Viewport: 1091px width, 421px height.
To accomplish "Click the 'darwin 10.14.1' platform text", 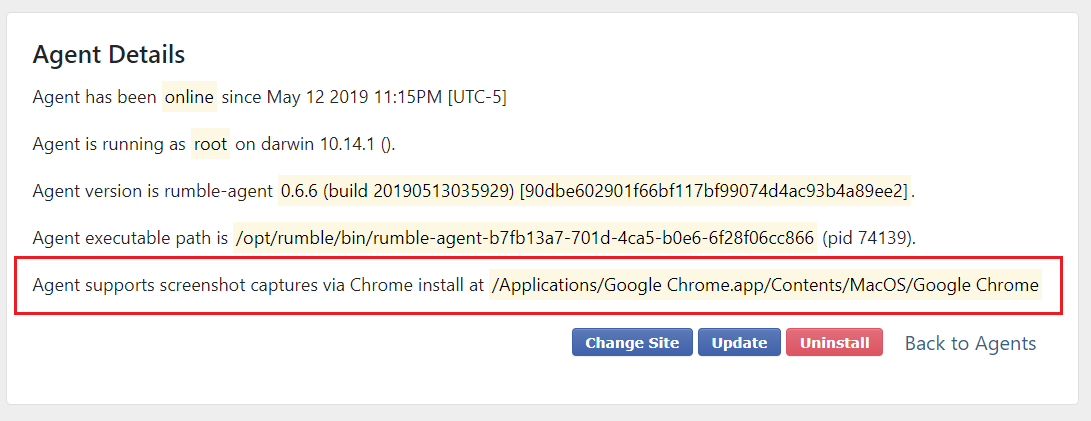I will (x=305, y=144).
